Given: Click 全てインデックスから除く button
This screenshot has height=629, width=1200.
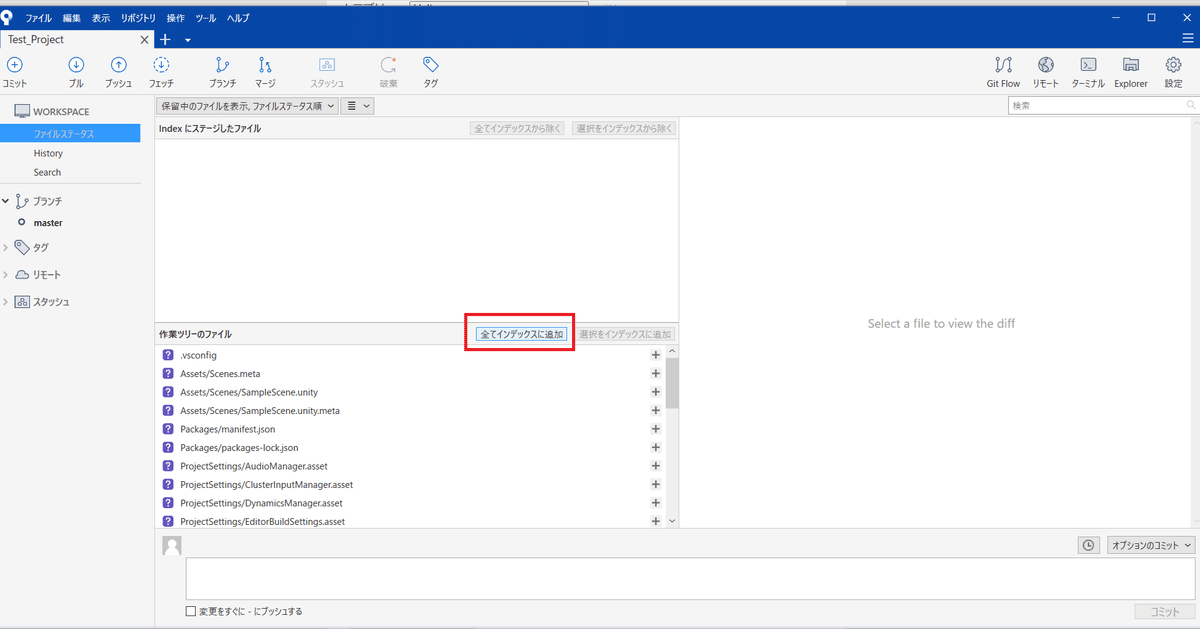Looking at the screenshot, I should [x=517, y=128].
